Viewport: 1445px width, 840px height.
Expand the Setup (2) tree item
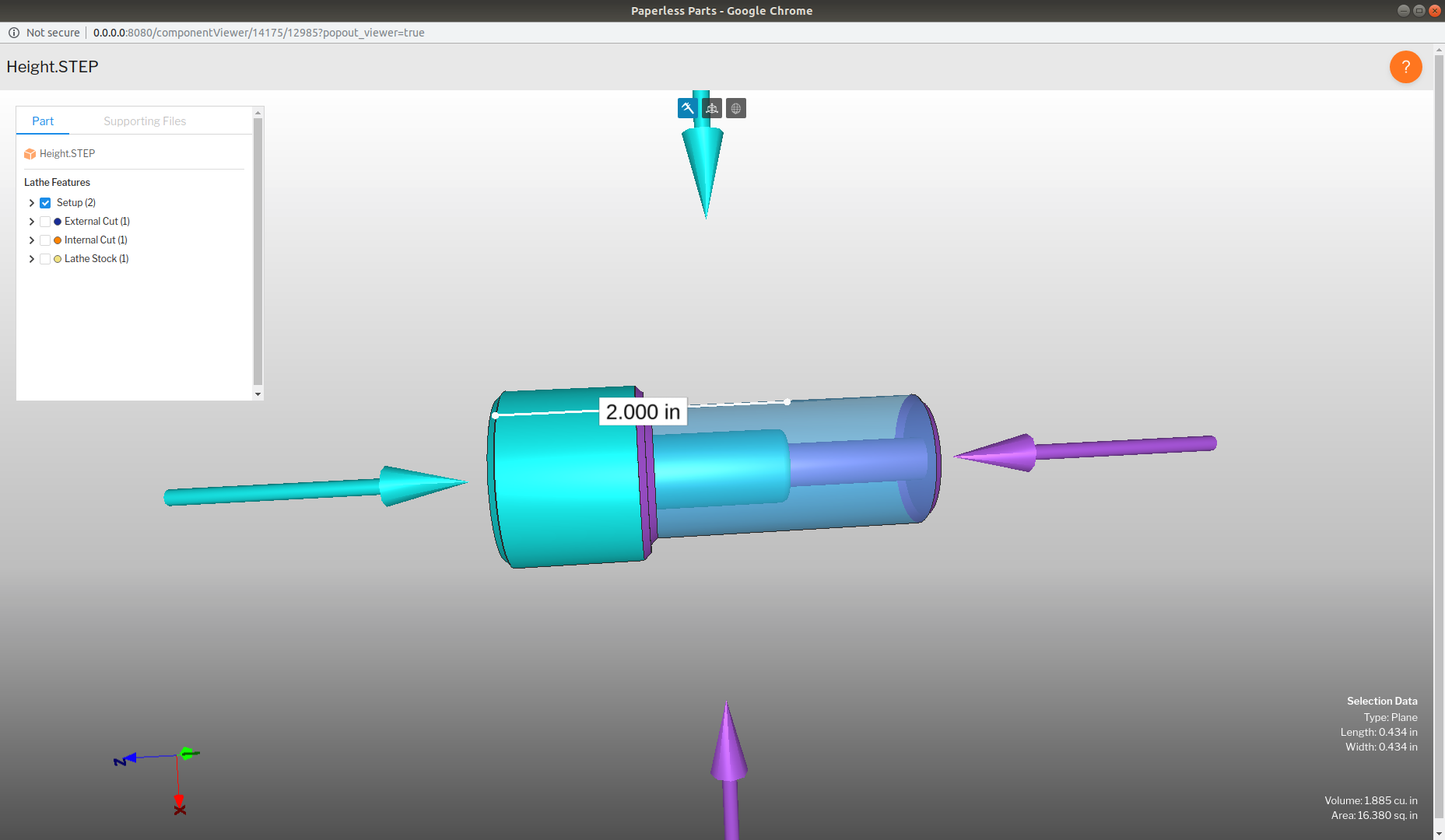point(31,202)
